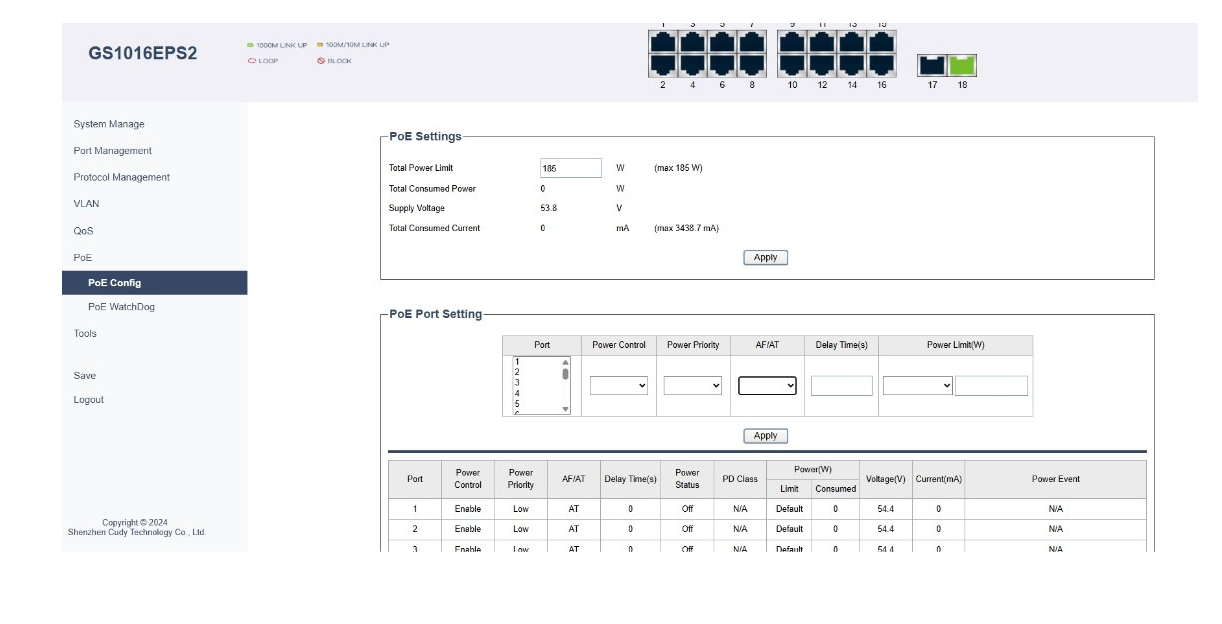Select the port 3 jack icon
The width and height of the screenshot is (1222, 624).
click(x=693, y=42)
